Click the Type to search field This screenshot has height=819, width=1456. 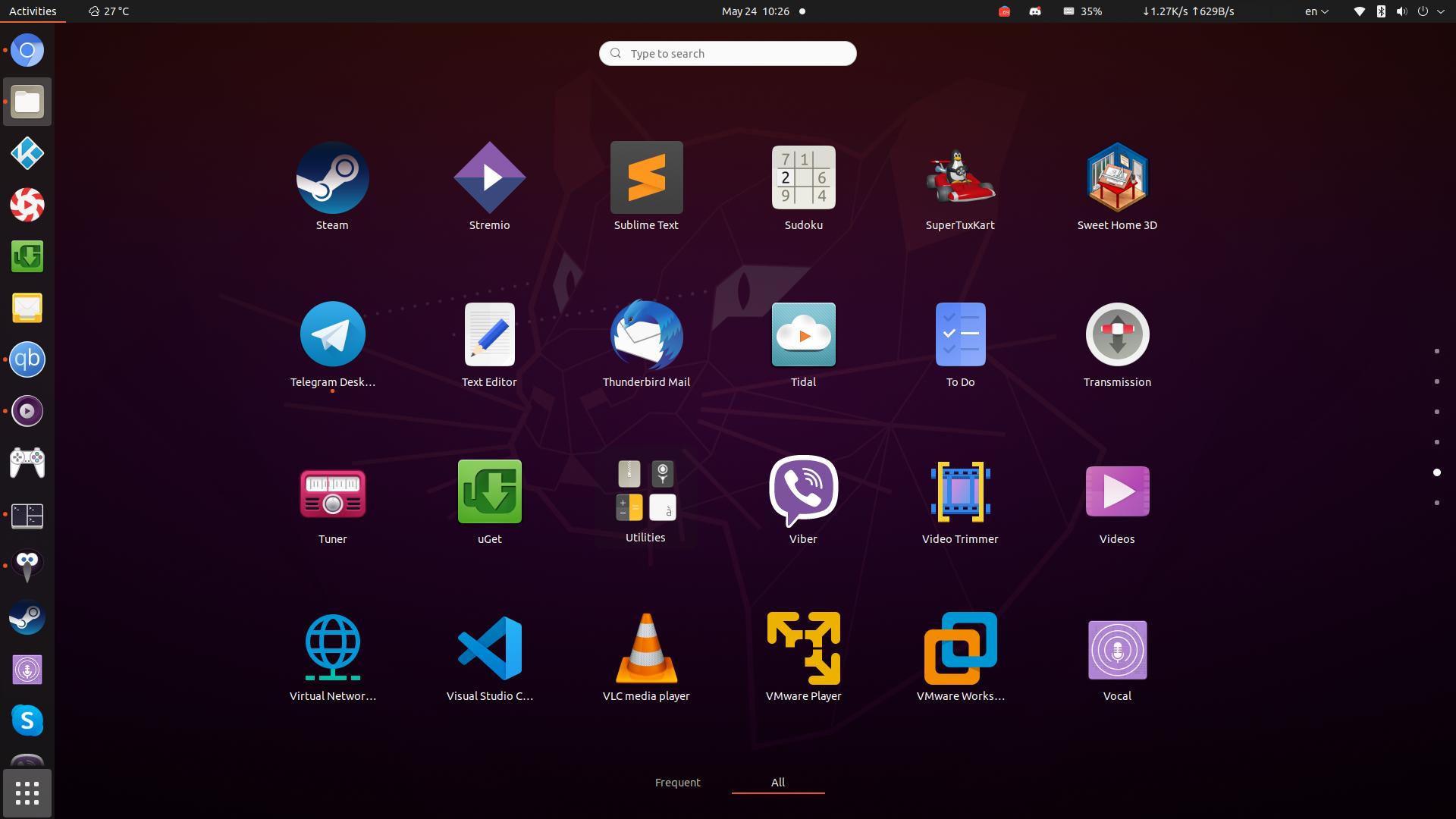(728, 53)
